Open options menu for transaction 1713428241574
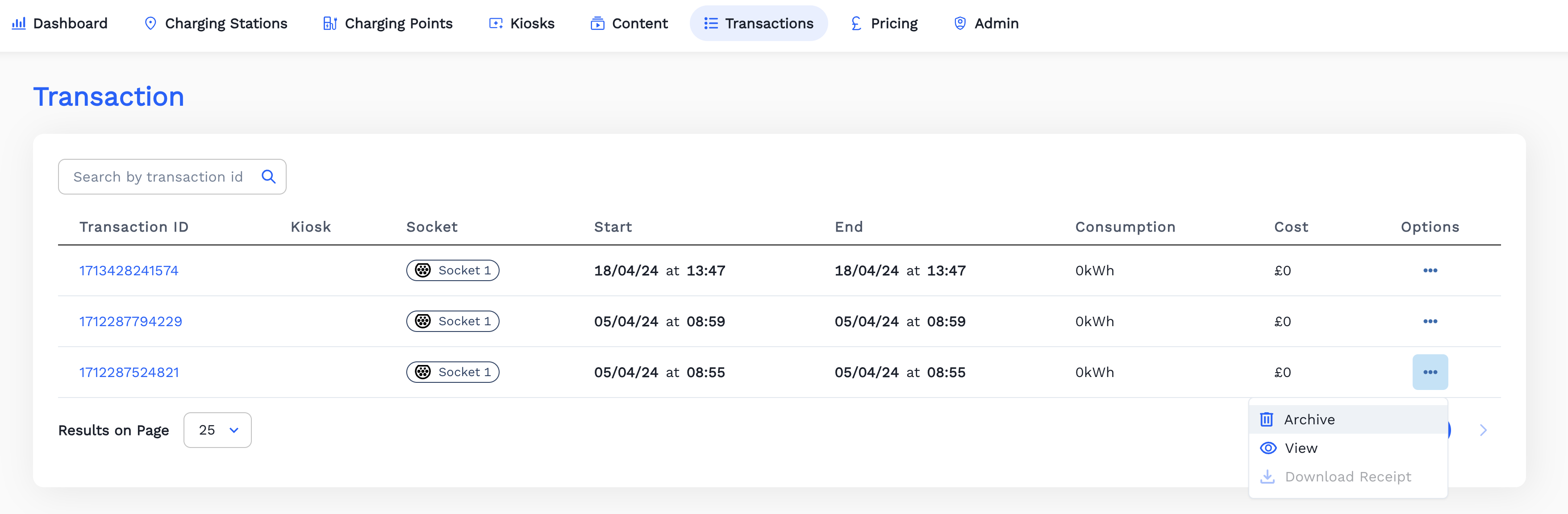Image resolution: width=1568 pixels, height=514 pixels. [1431, 271]
